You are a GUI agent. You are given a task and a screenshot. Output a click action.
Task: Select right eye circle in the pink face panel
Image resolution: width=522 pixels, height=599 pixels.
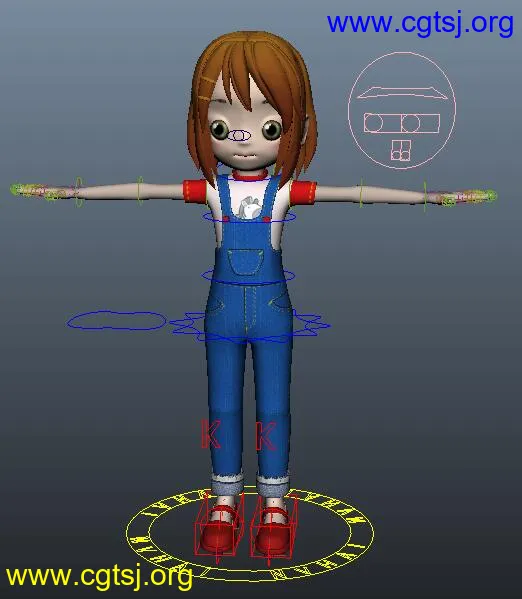(x=410, y=123)
